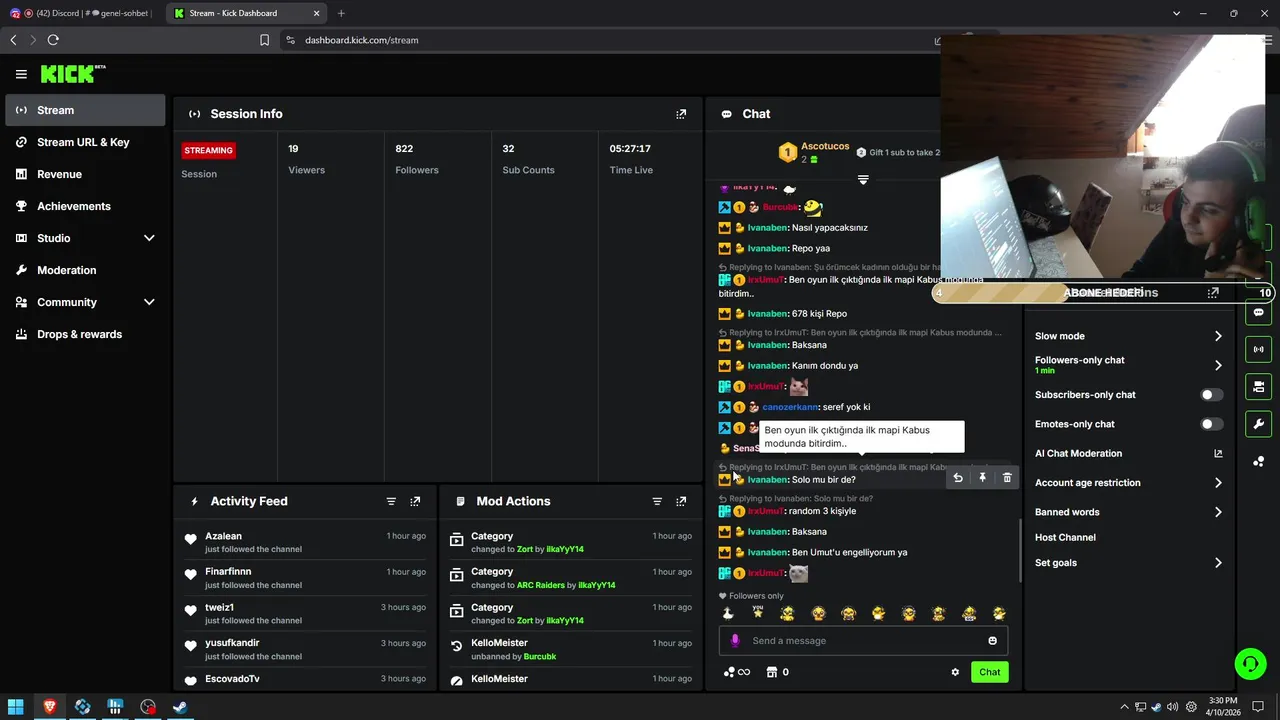1280x720 pixels.
Task: Toggle Emotes-only chat
Action: [1212, 424]
